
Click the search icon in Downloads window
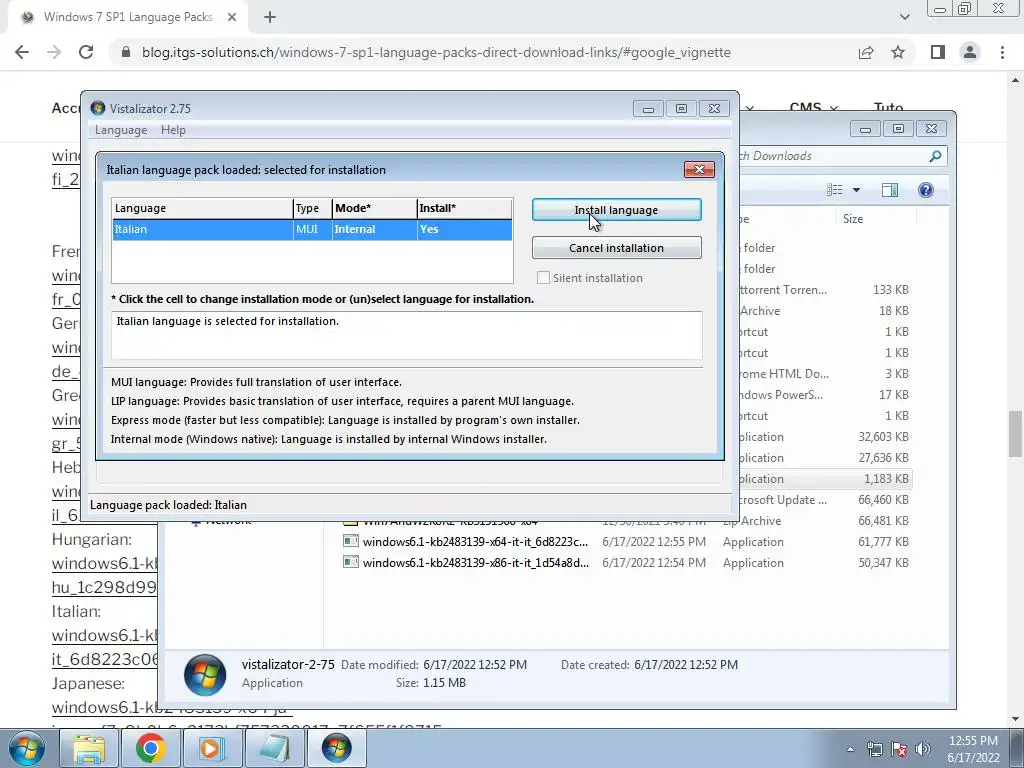[935, 156]
